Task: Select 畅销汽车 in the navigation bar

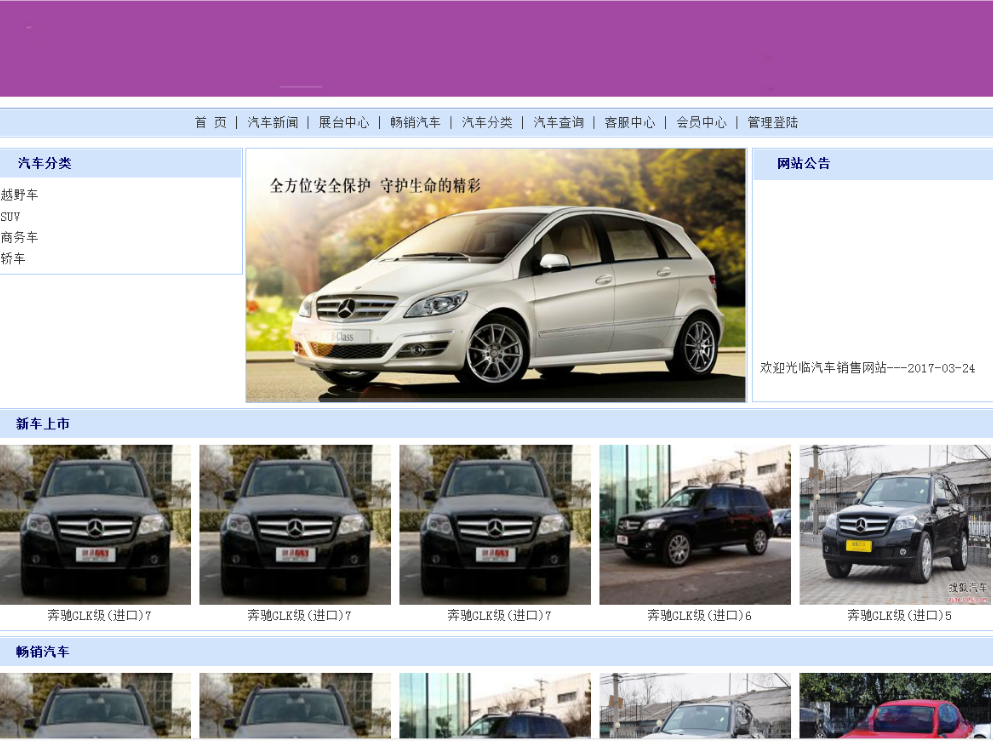Action: tap(415, 122)
